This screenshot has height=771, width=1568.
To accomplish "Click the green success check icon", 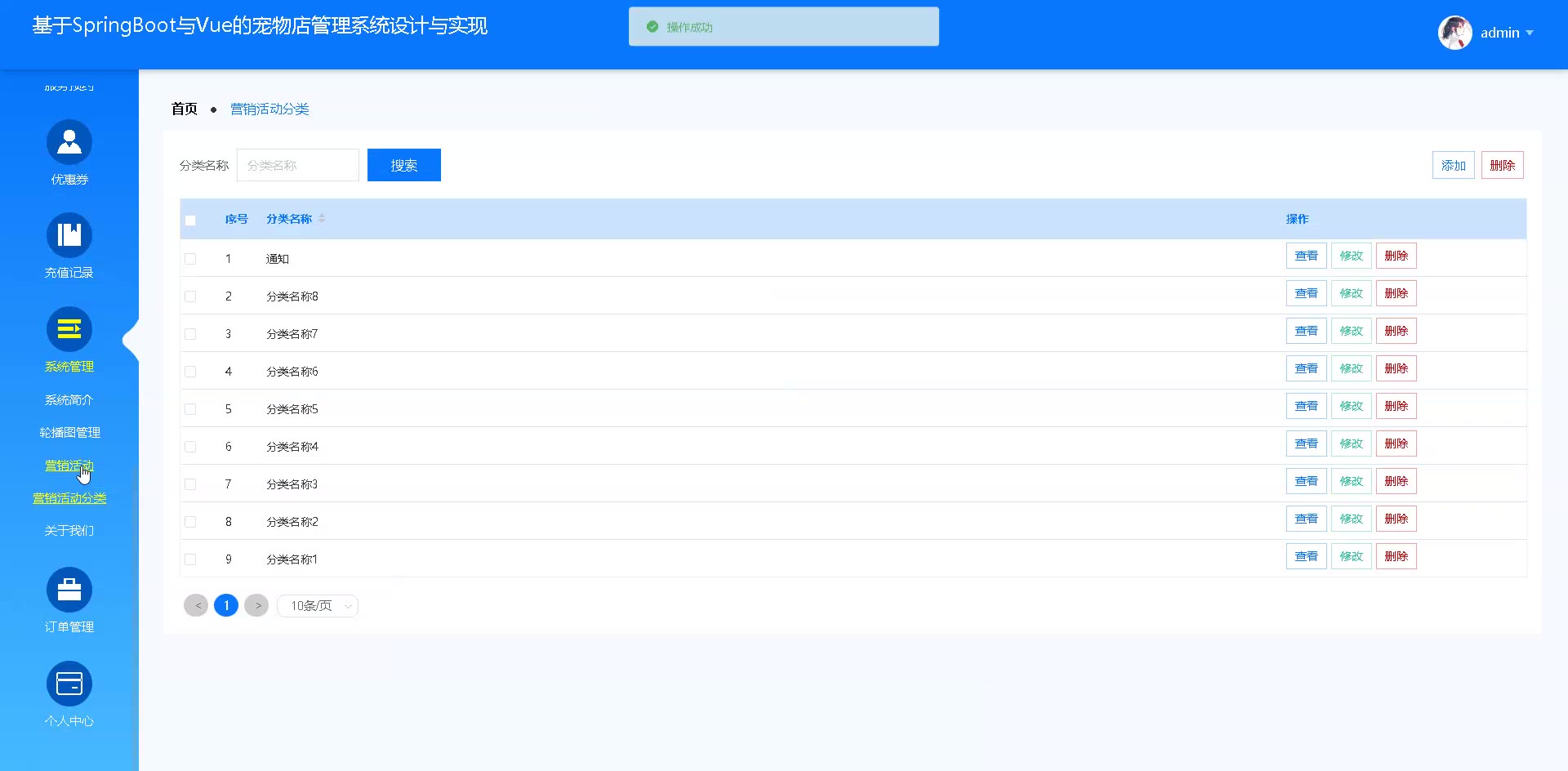I will [653, 27].
